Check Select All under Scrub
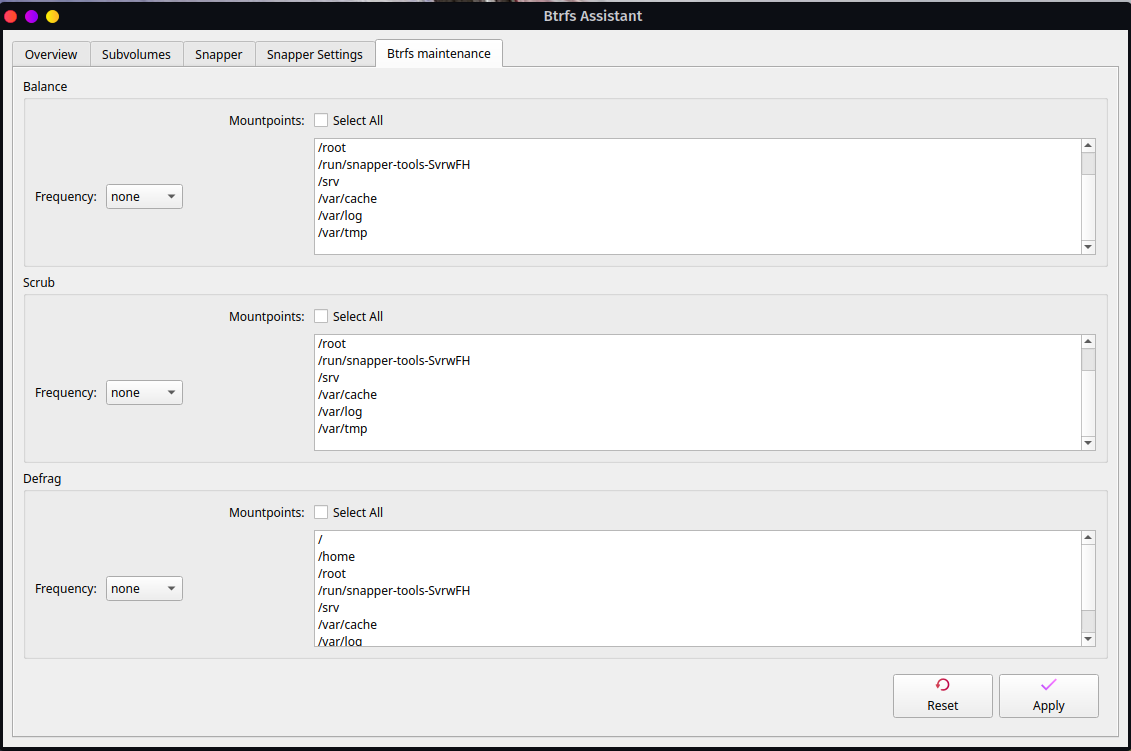Image resolution: width=1131 pixels, height=751 pixels. [321, 316]
